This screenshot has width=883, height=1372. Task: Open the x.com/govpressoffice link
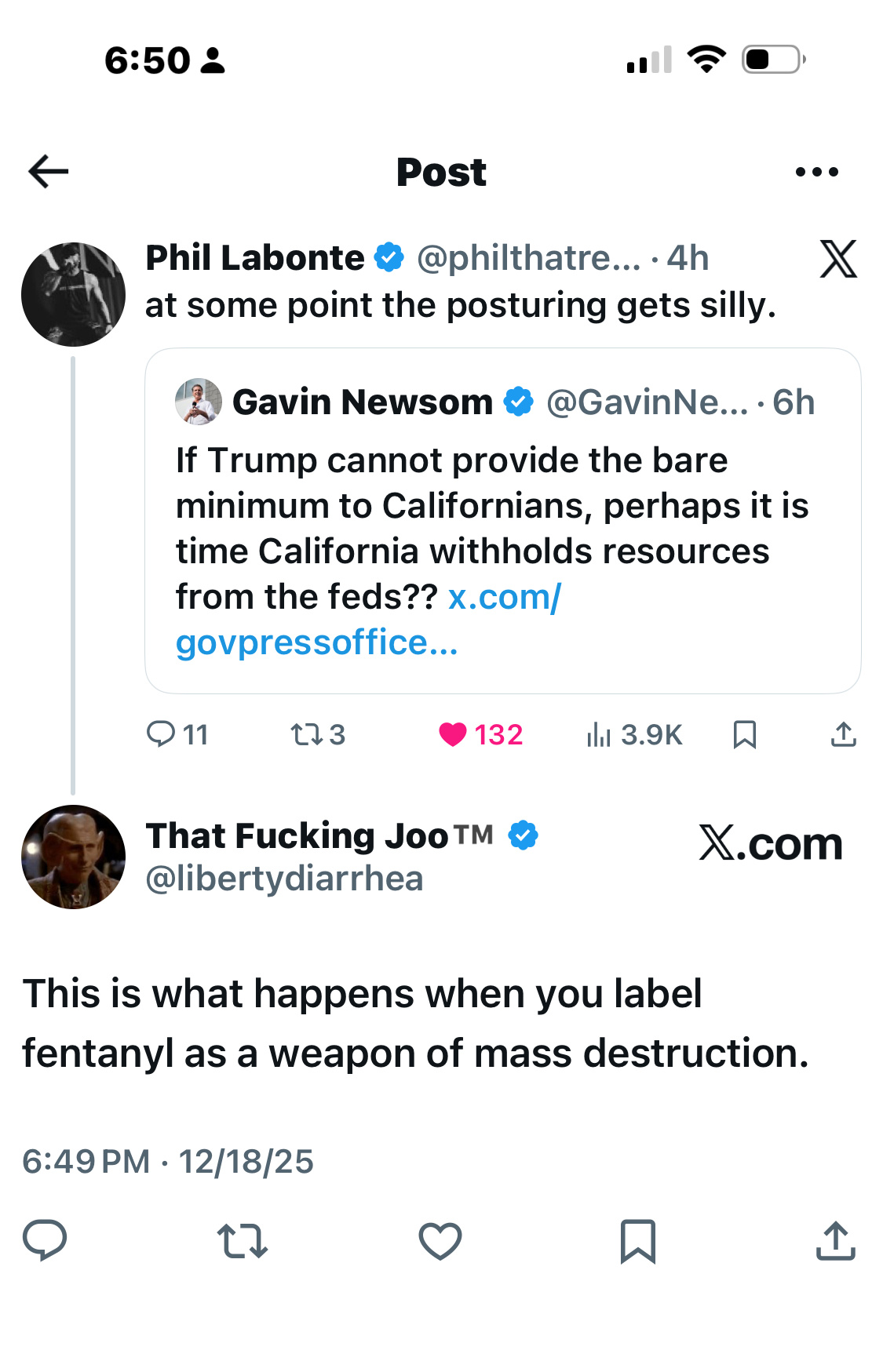(x=368, y=620)
